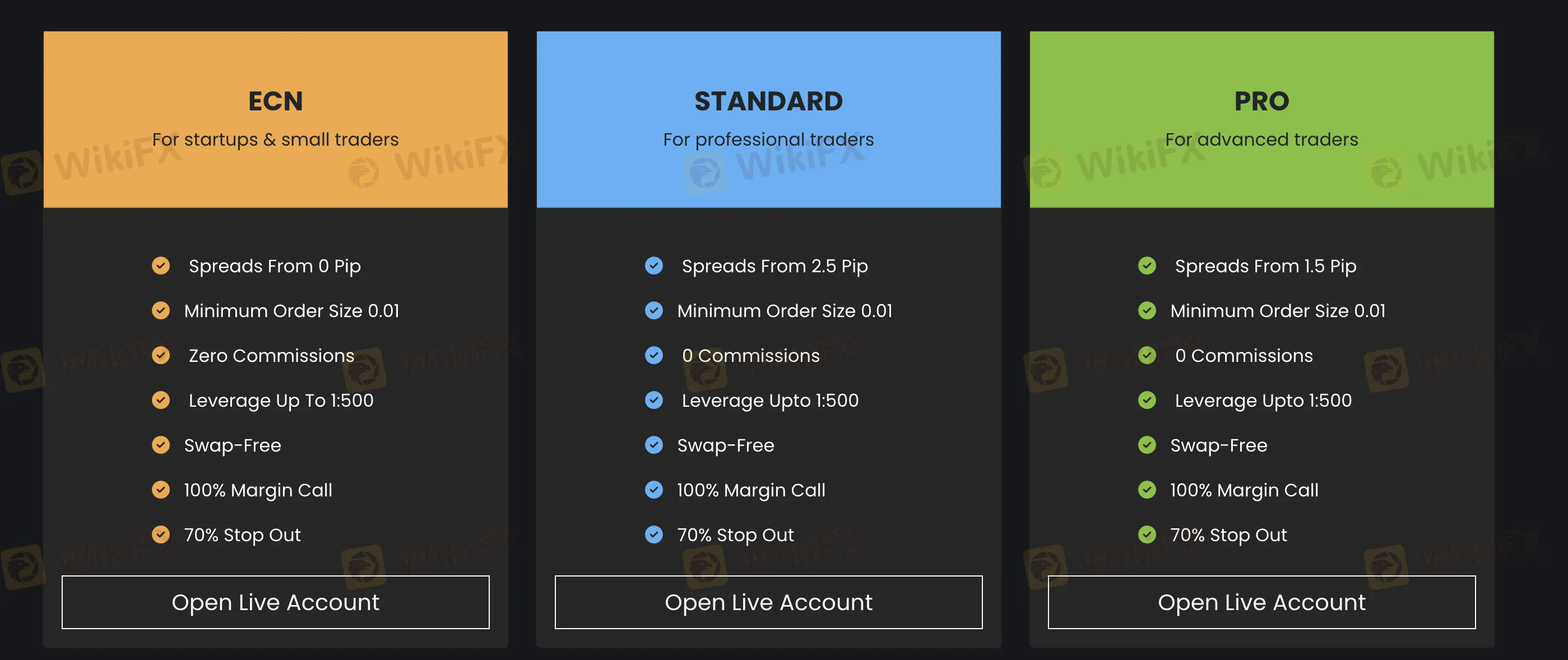Image resolution: width=1568 pixels, height=660 pixels.
Task: Click green checkmark next to PRO Swap-Free
Action: click(x=1147, y=445)
